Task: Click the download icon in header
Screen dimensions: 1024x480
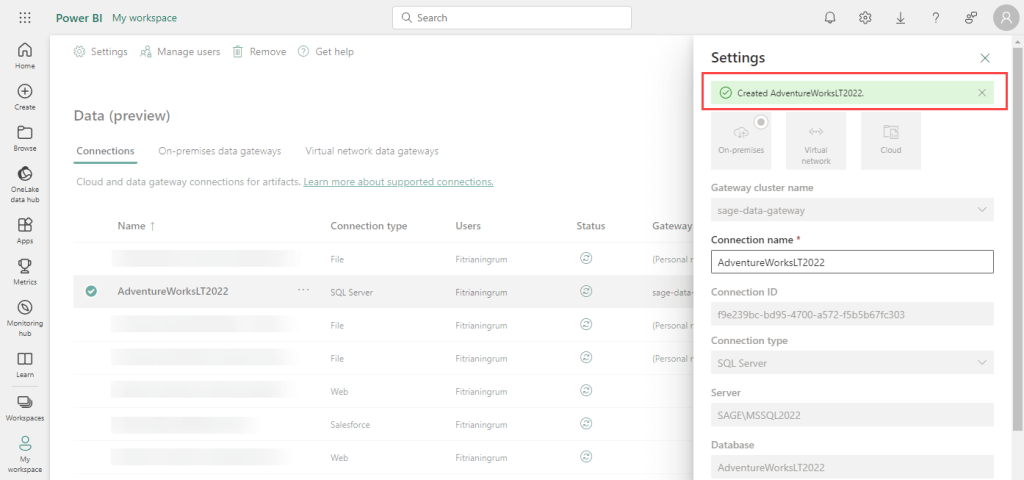Action: tap(901, 18)
